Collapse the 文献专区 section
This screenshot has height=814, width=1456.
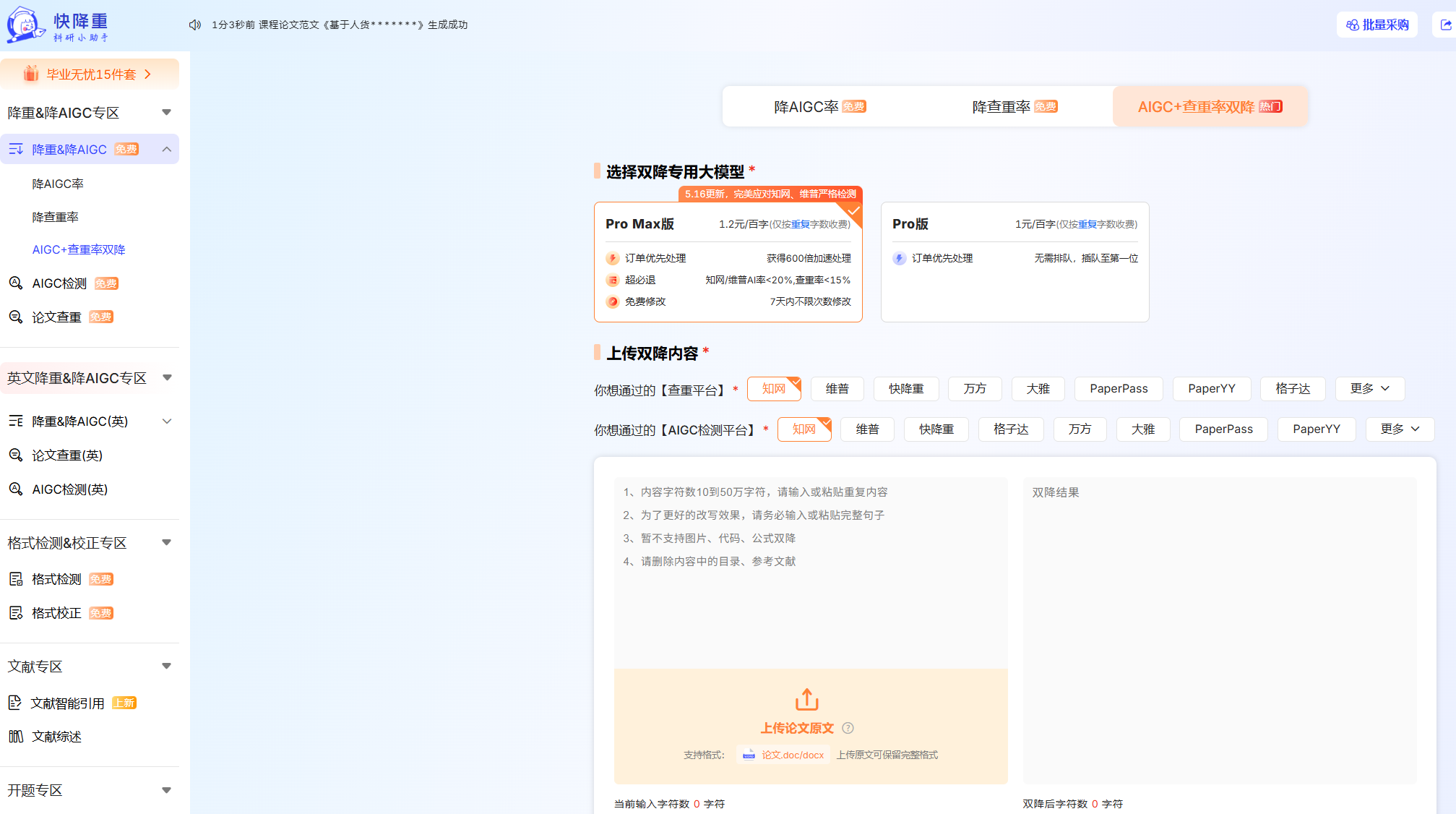click(x=167, y=666)
